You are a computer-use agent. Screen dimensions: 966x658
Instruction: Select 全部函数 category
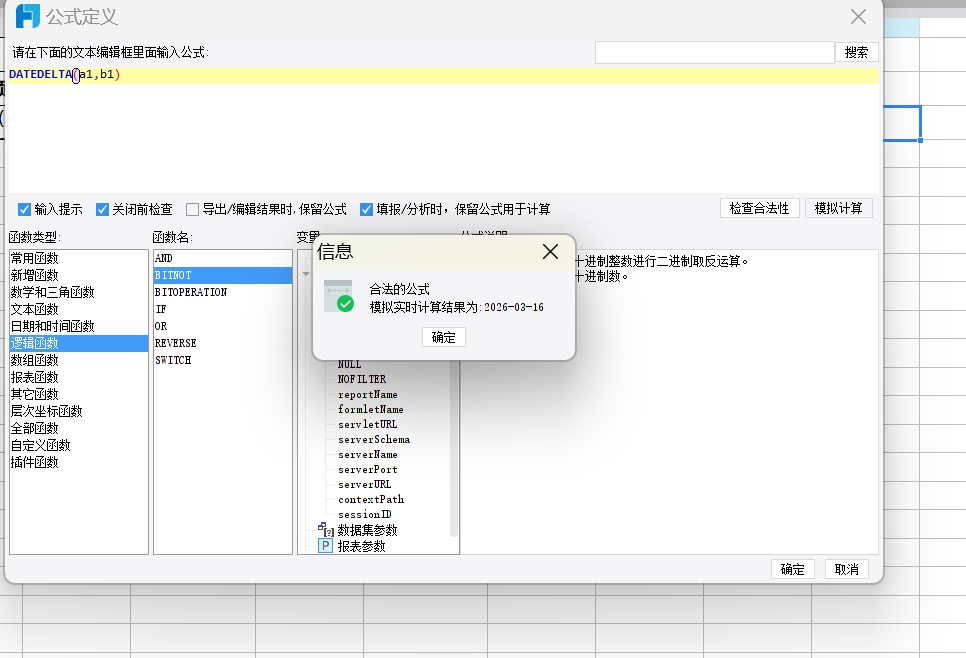pyautogui.click(x=79, y=428)
